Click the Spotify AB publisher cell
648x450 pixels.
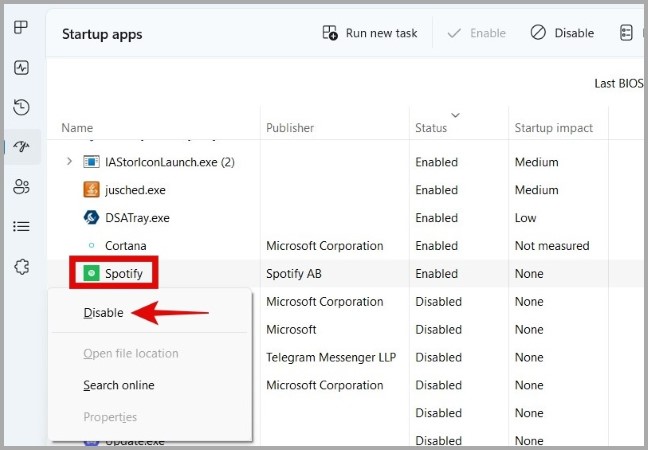(293, 274)
